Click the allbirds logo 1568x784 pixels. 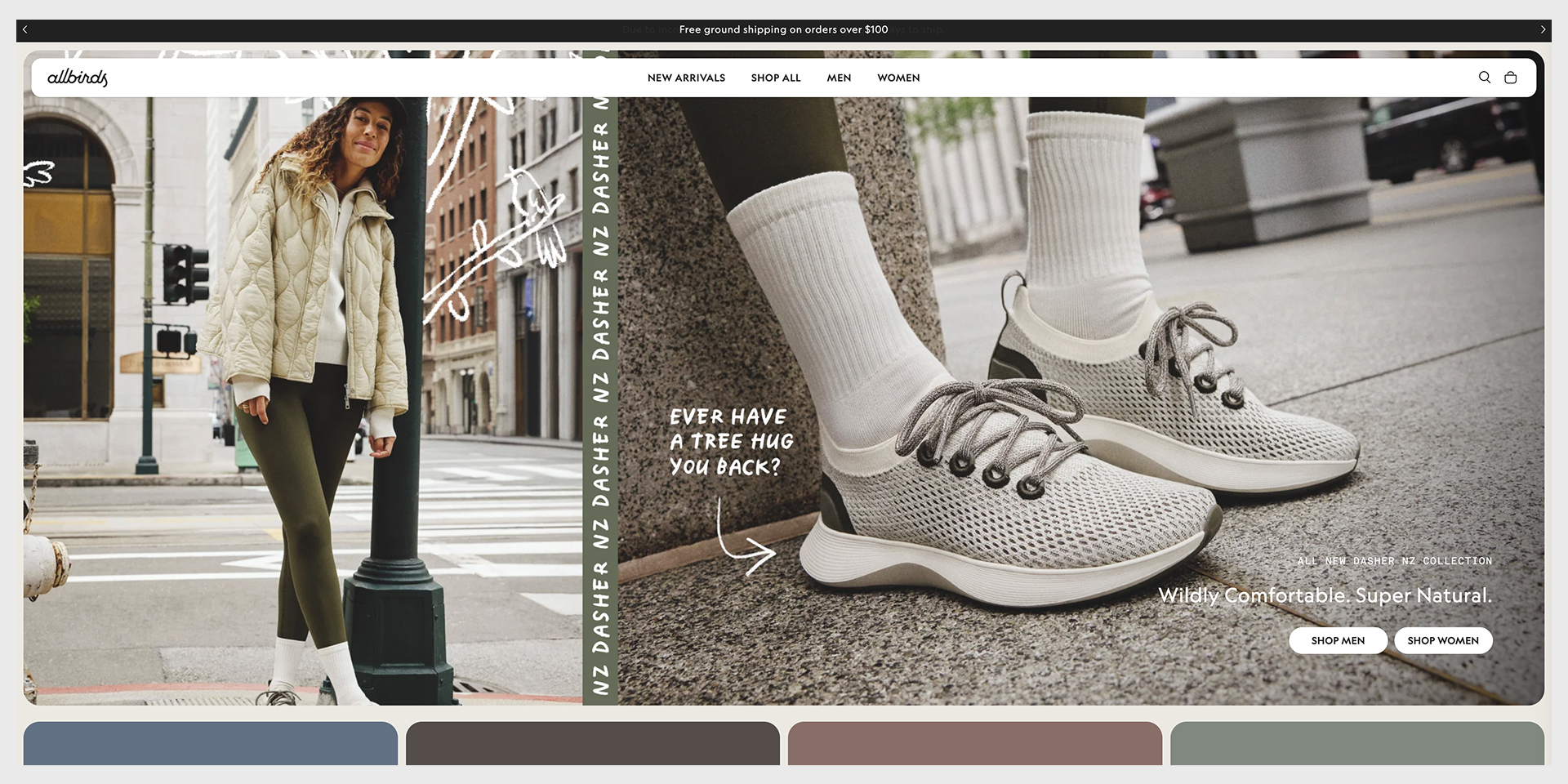click(x=78, y=78)
